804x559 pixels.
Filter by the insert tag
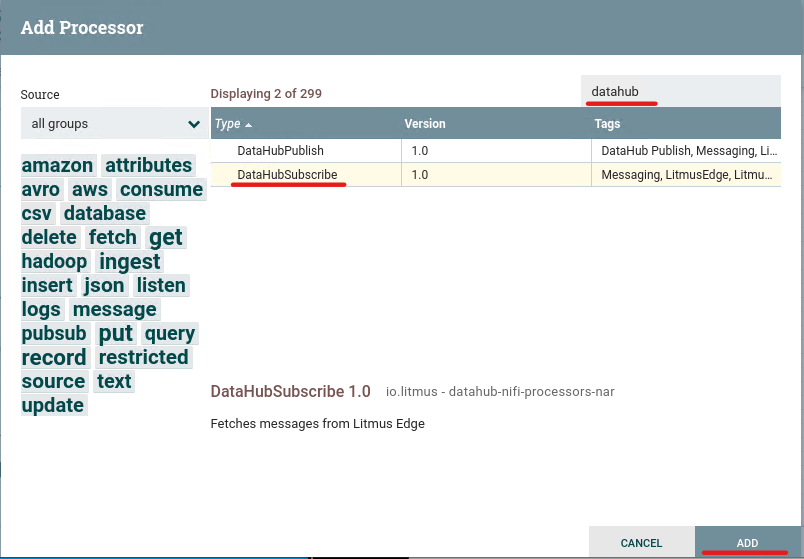click(x=47, y=285)
